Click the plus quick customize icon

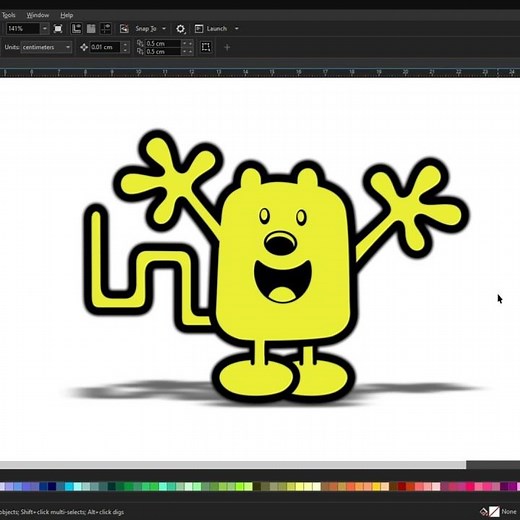227,47
